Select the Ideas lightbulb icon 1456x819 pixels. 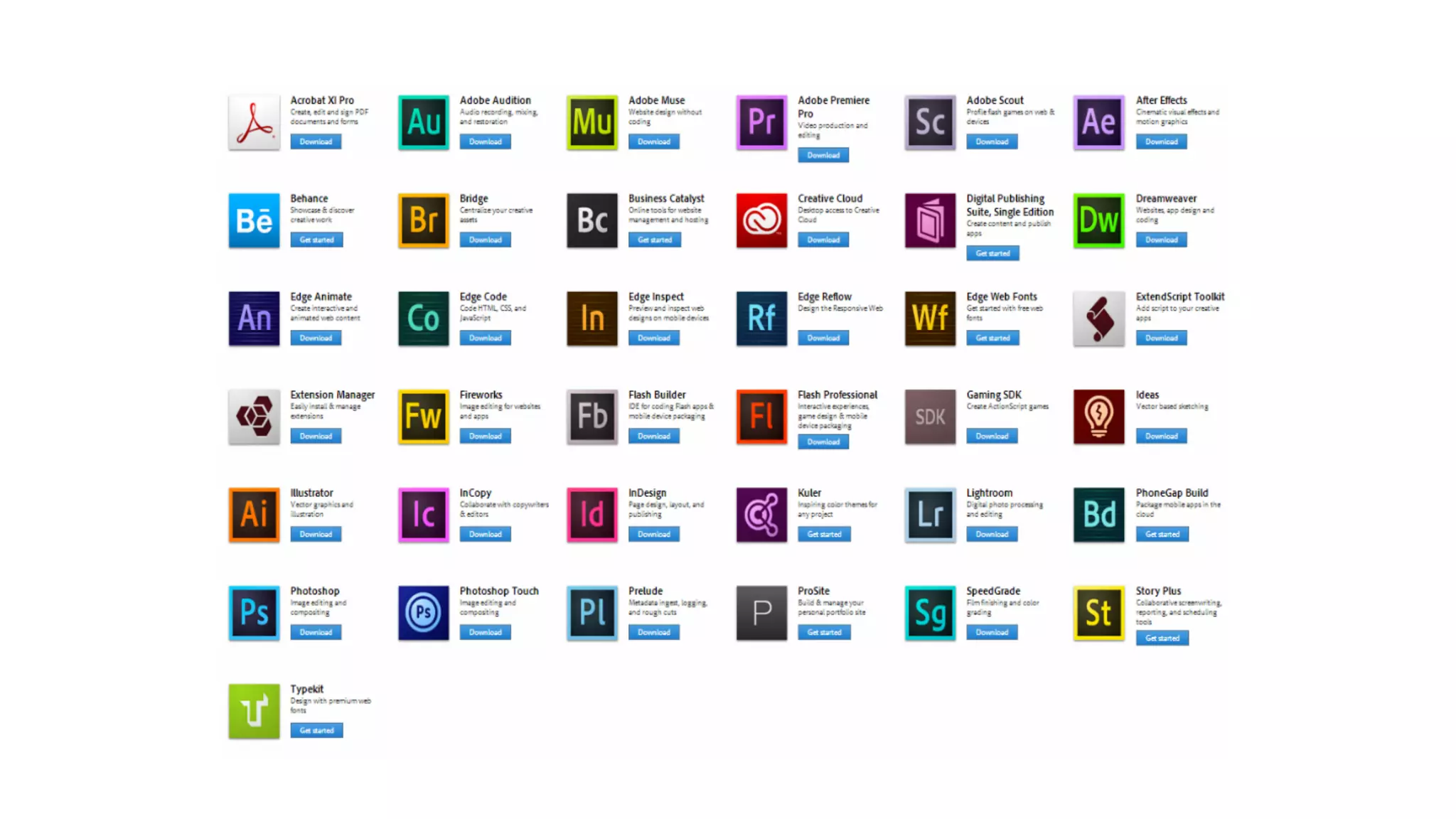pyautogui.click(x=1098, y=417)
